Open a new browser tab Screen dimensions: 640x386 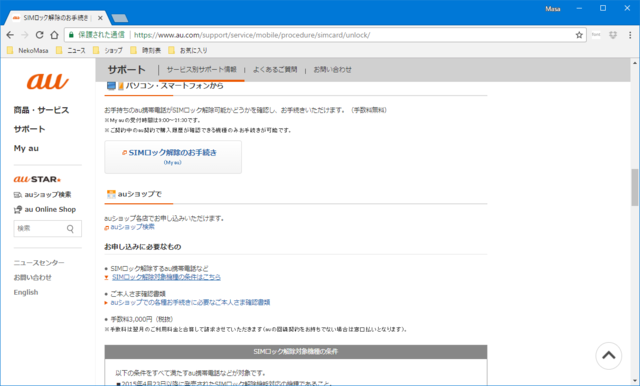120,18
